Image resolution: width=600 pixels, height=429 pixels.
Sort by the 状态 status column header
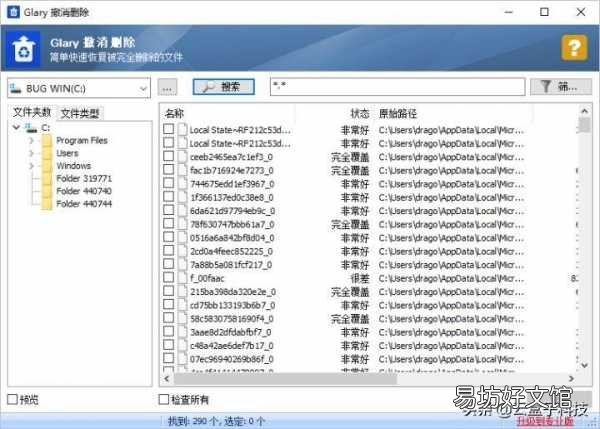point(360,113)
